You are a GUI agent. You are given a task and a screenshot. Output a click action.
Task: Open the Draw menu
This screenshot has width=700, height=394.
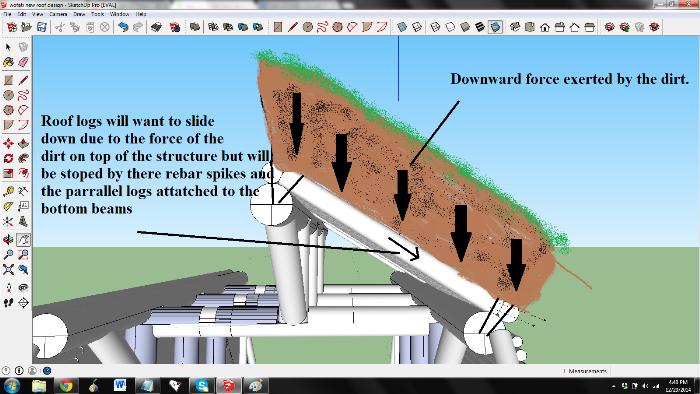click(x=79, y=14)
